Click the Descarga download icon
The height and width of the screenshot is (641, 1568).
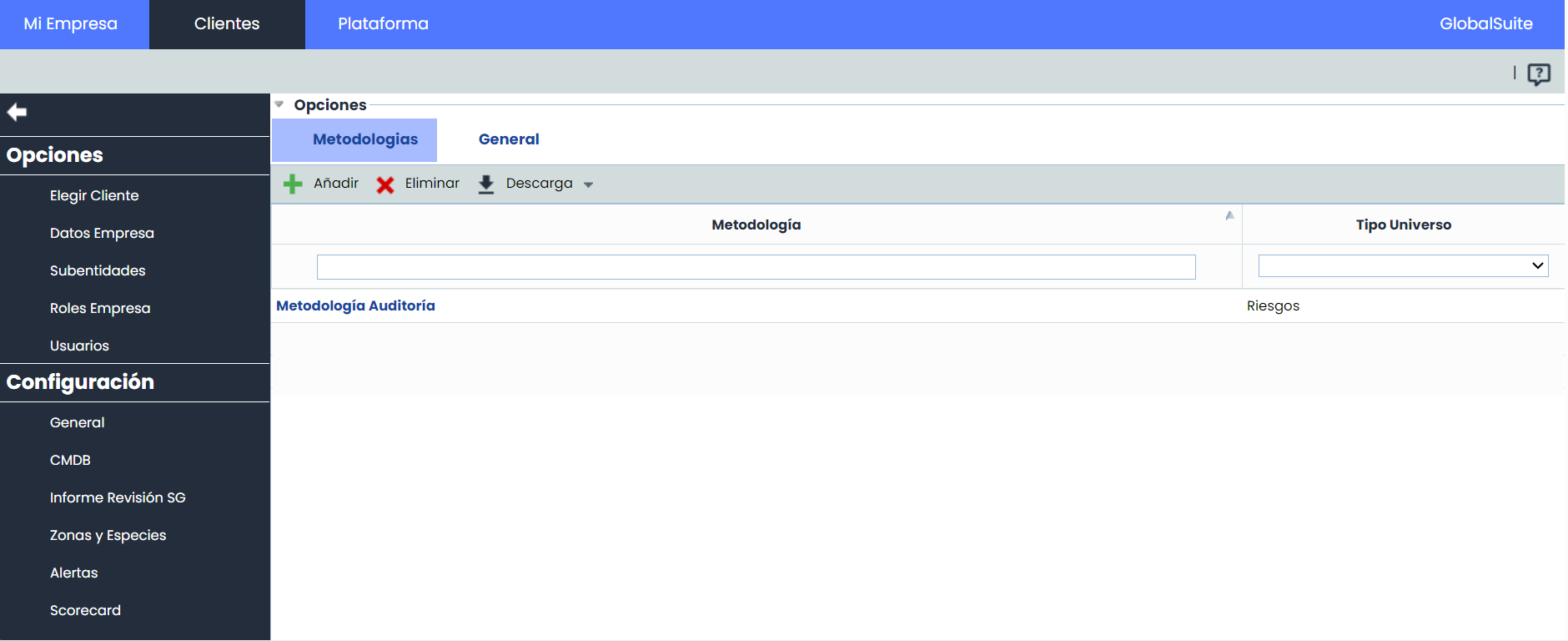486,184
